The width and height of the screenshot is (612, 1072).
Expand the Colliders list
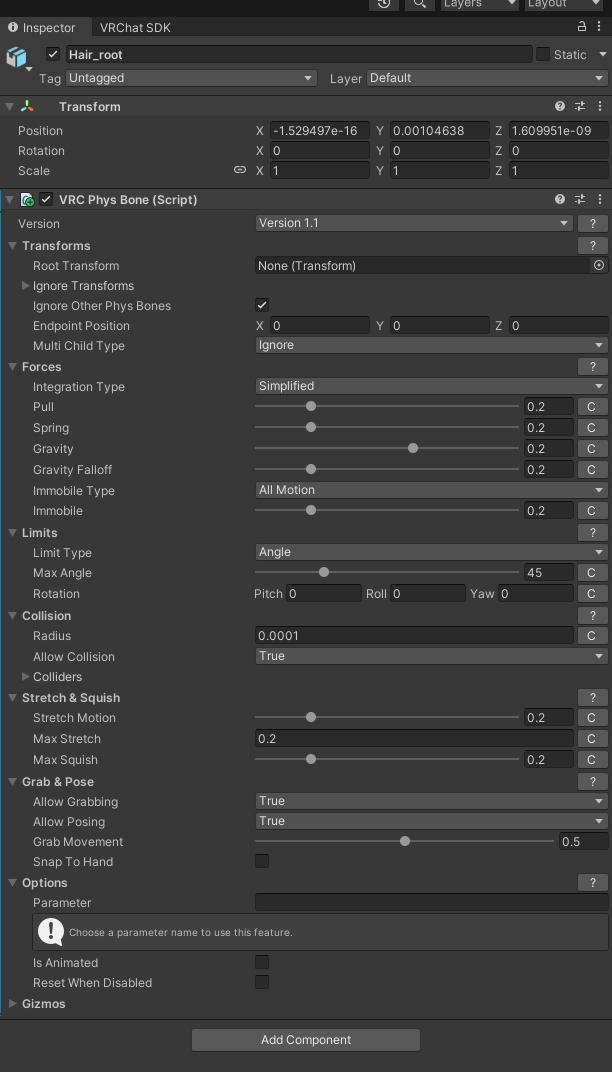click(26, 677)
